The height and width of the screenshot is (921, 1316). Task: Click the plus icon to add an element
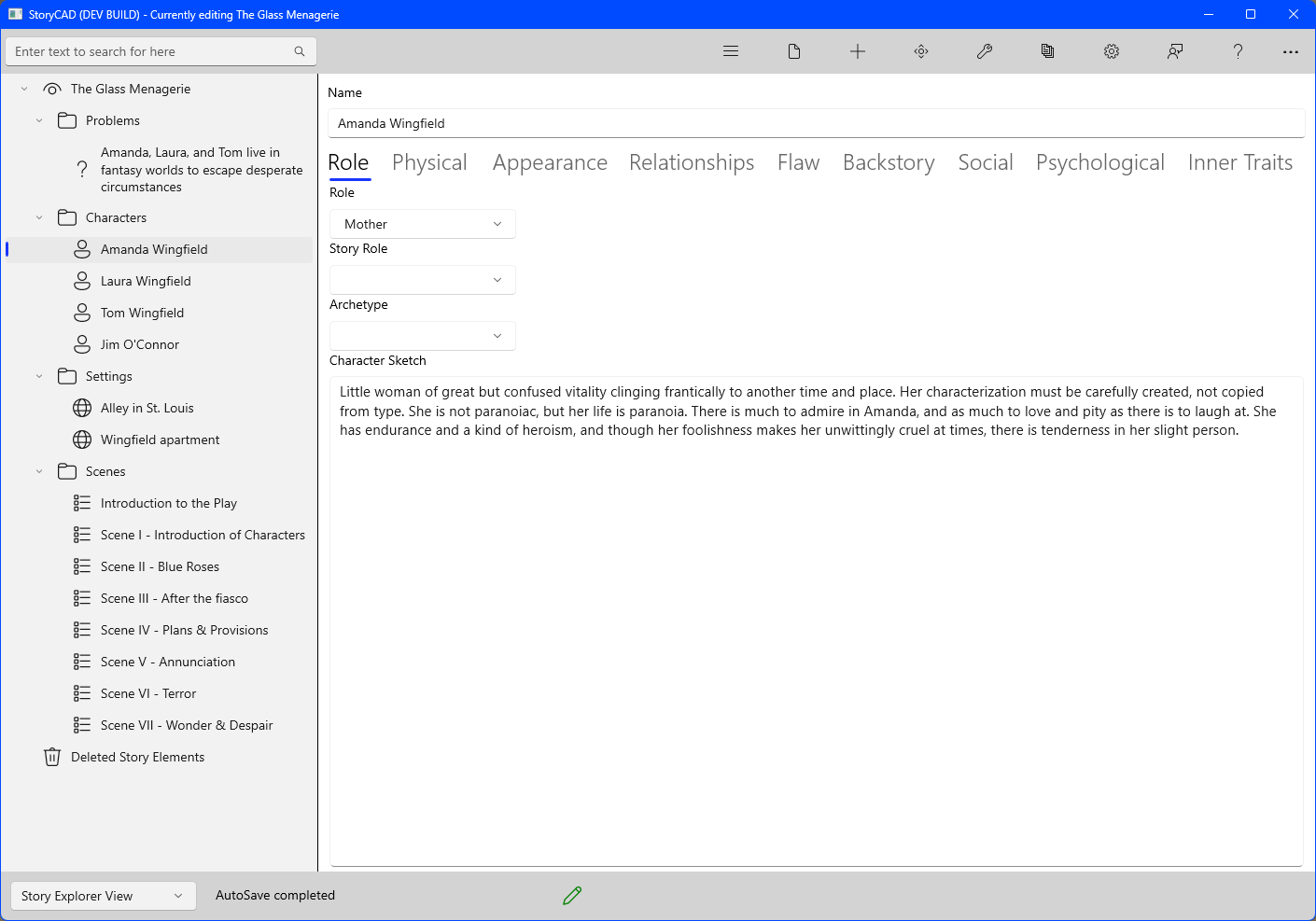click(858, 51)
